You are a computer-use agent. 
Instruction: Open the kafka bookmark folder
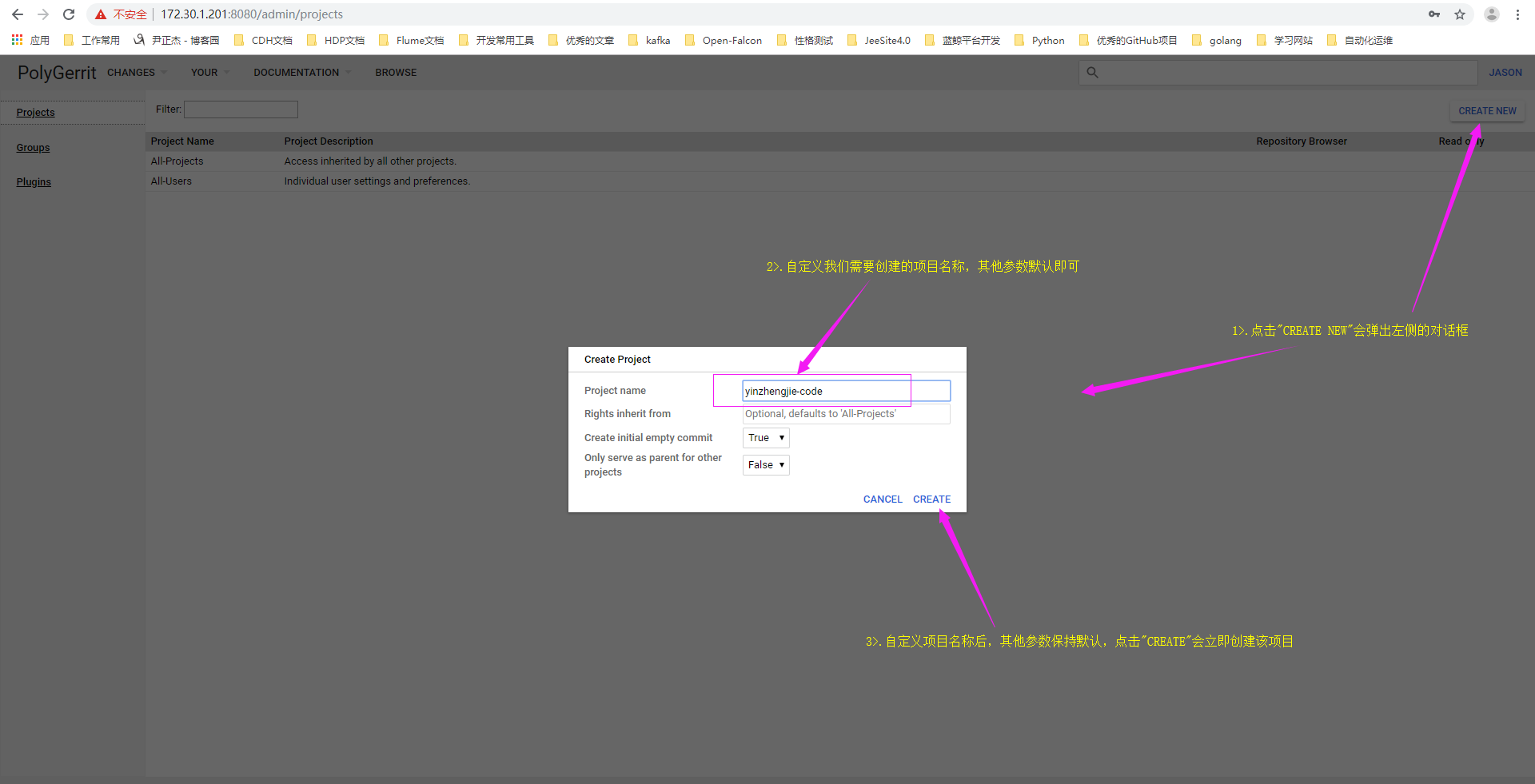649,40
